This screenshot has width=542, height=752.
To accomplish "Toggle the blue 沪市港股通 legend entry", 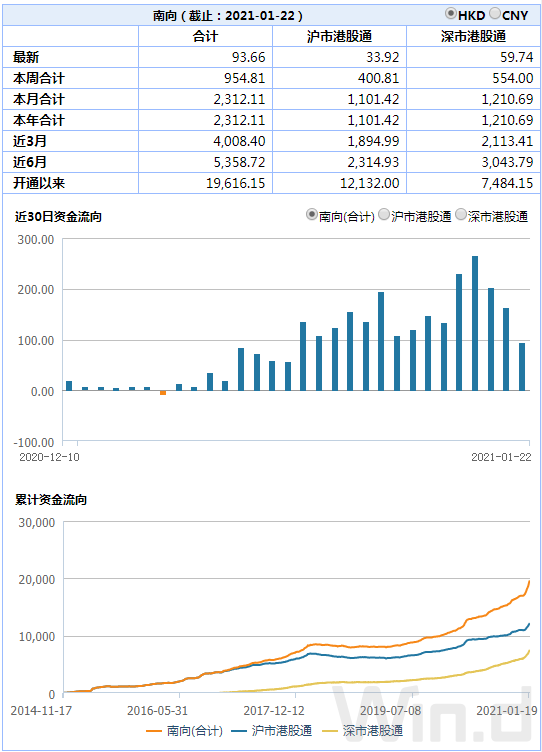I will tap(271, 731).
